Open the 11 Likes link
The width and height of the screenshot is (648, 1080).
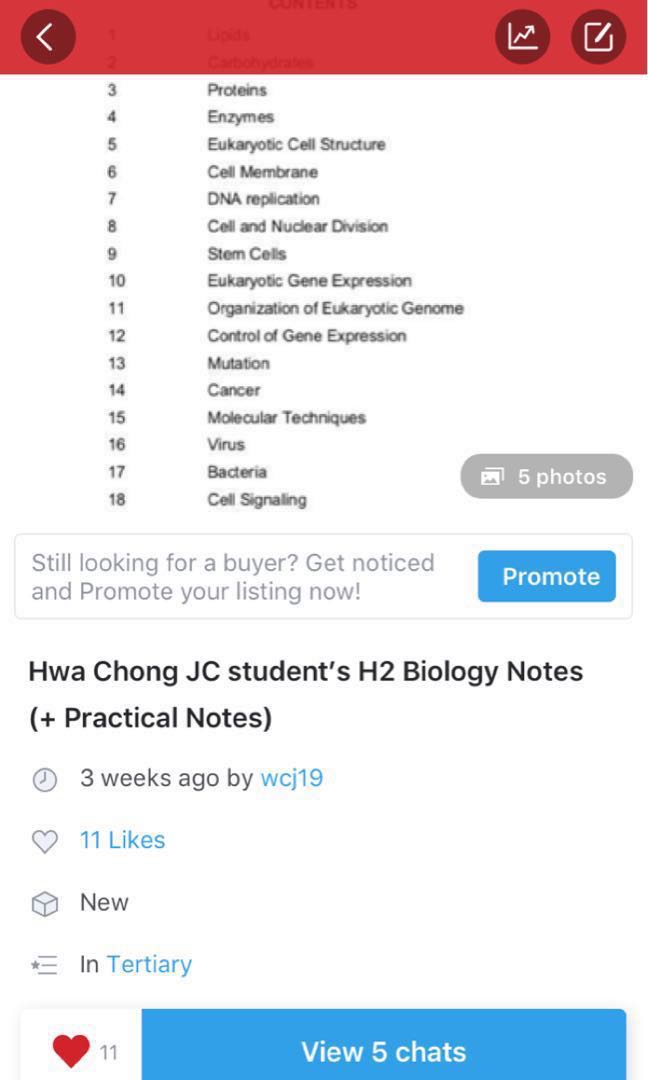(122, 840)
